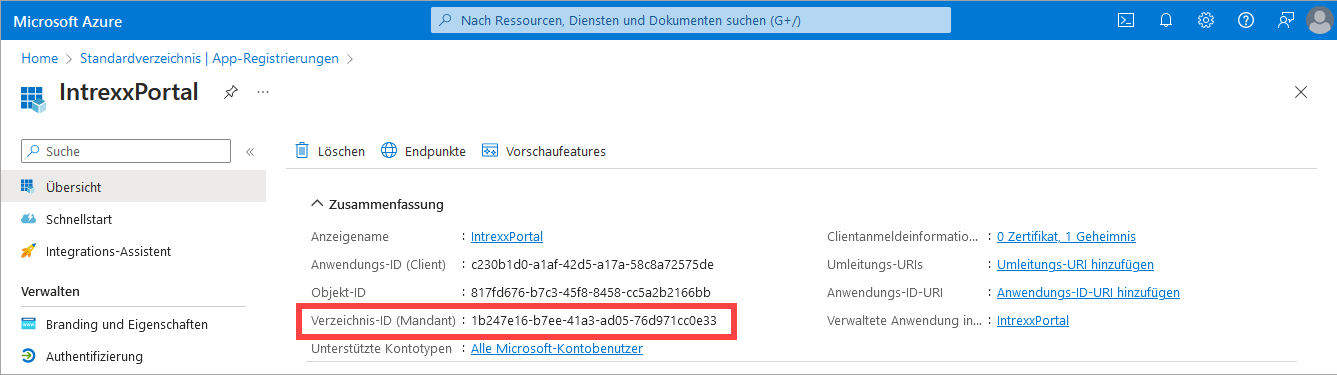This screenshot has height=375, width=1337.
Task: Select Objekt-ID value 817fd676-b7c3-45f8-8458-cc5a2b2166bb
Action: point(591,293)
